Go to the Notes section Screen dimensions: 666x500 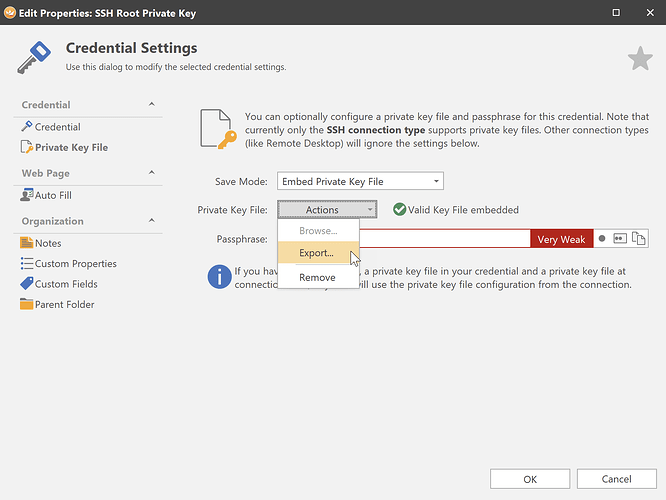coord(48,243)
